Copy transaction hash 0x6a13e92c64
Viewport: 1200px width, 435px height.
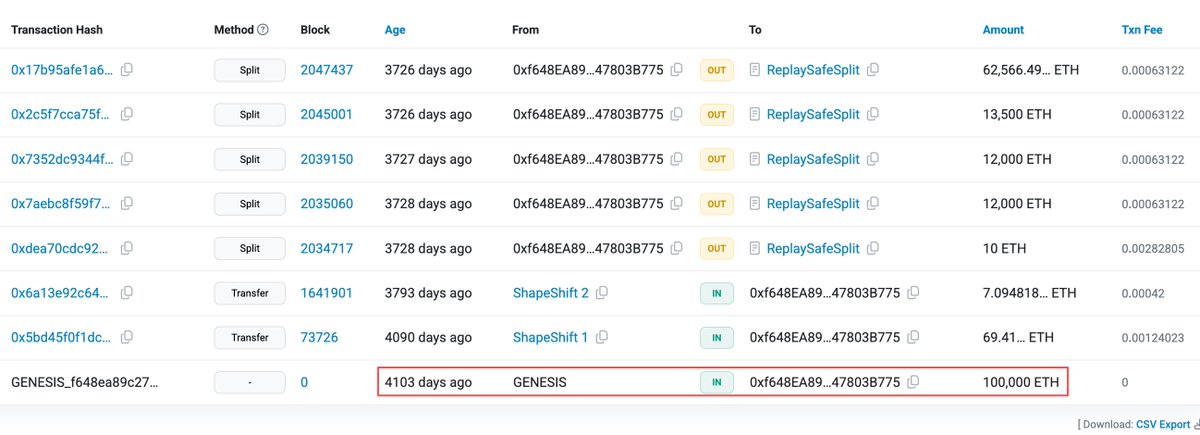click(x=127, y=293)
